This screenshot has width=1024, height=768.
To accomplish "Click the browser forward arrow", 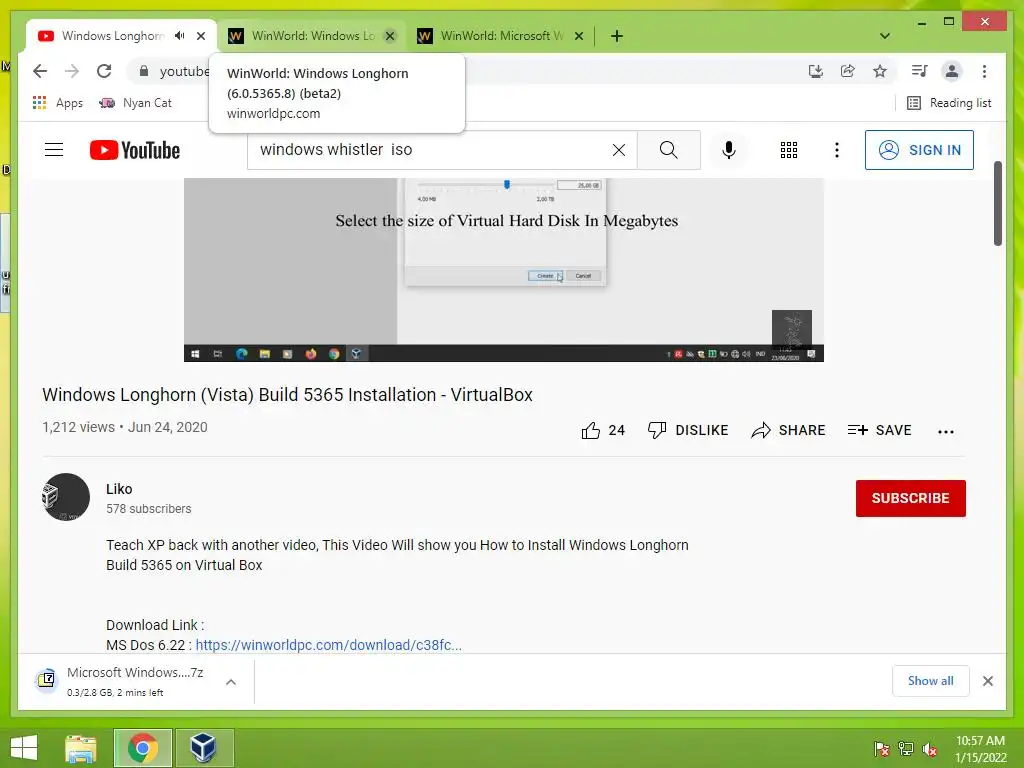I will click(72, 71).
